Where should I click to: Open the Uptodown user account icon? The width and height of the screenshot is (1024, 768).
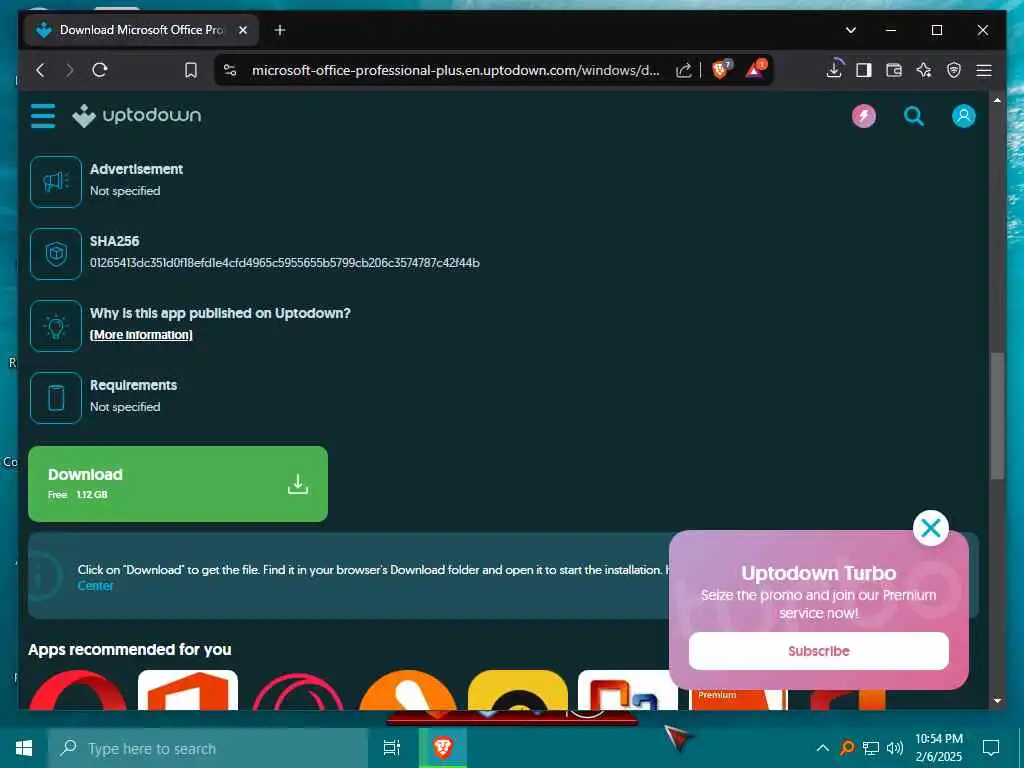[x=963, y=116]
